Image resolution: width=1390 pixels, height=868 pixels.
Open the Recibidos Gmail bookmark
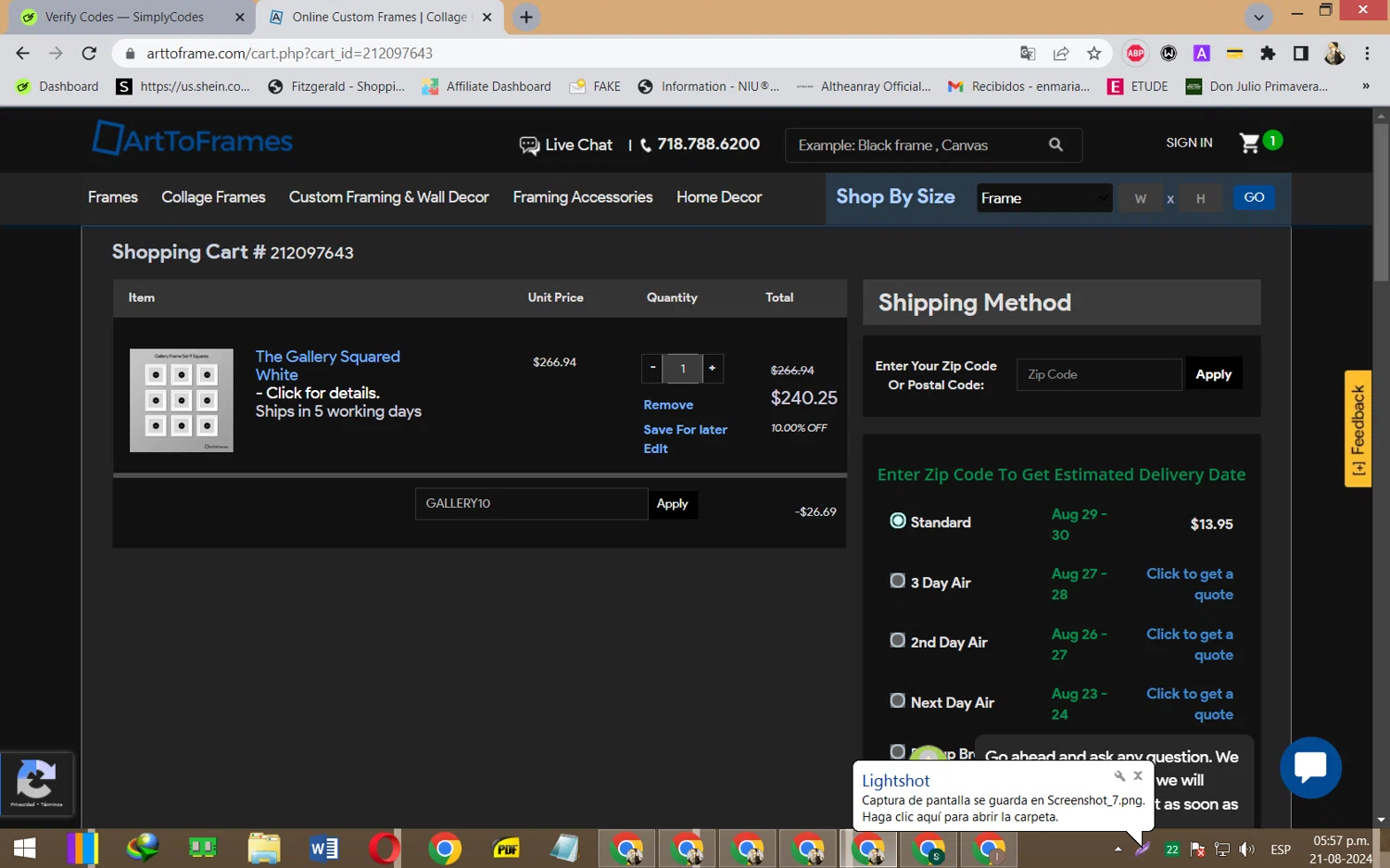[1018, 86]
